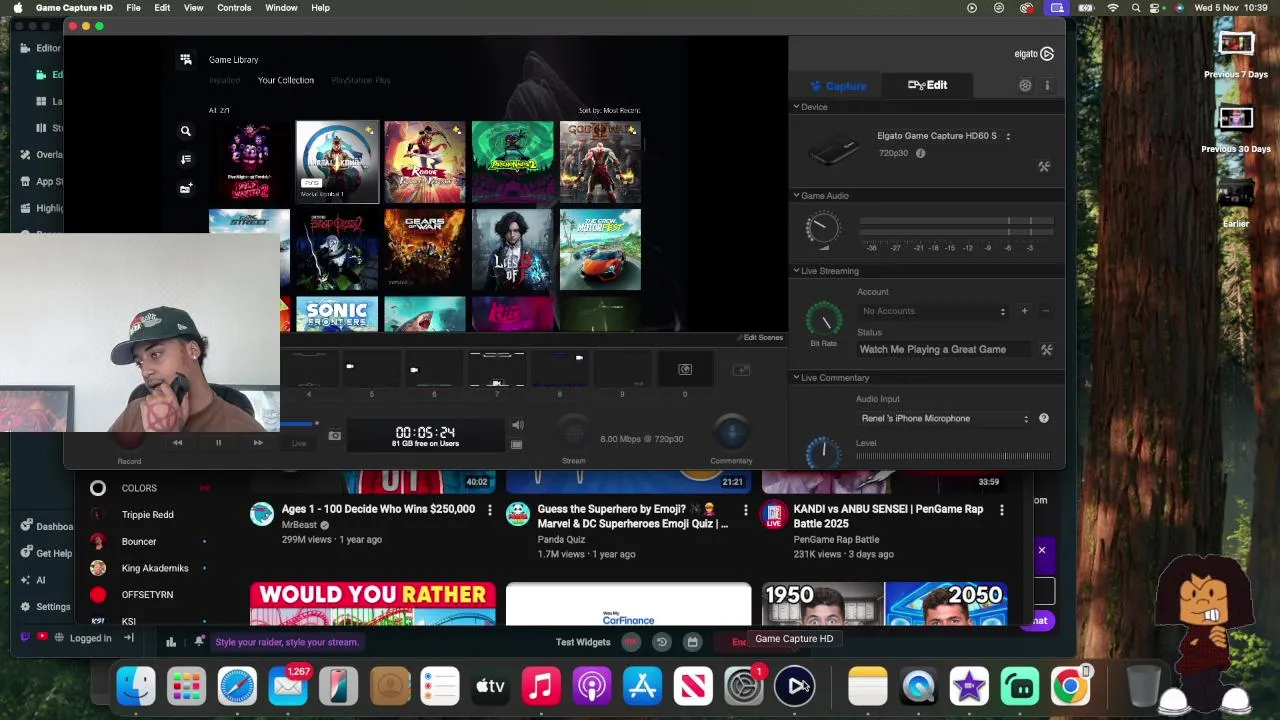Viewport: 1280px width, 720px height.
Task: Switch to the Capture tab
Action: tap(838, 86)
